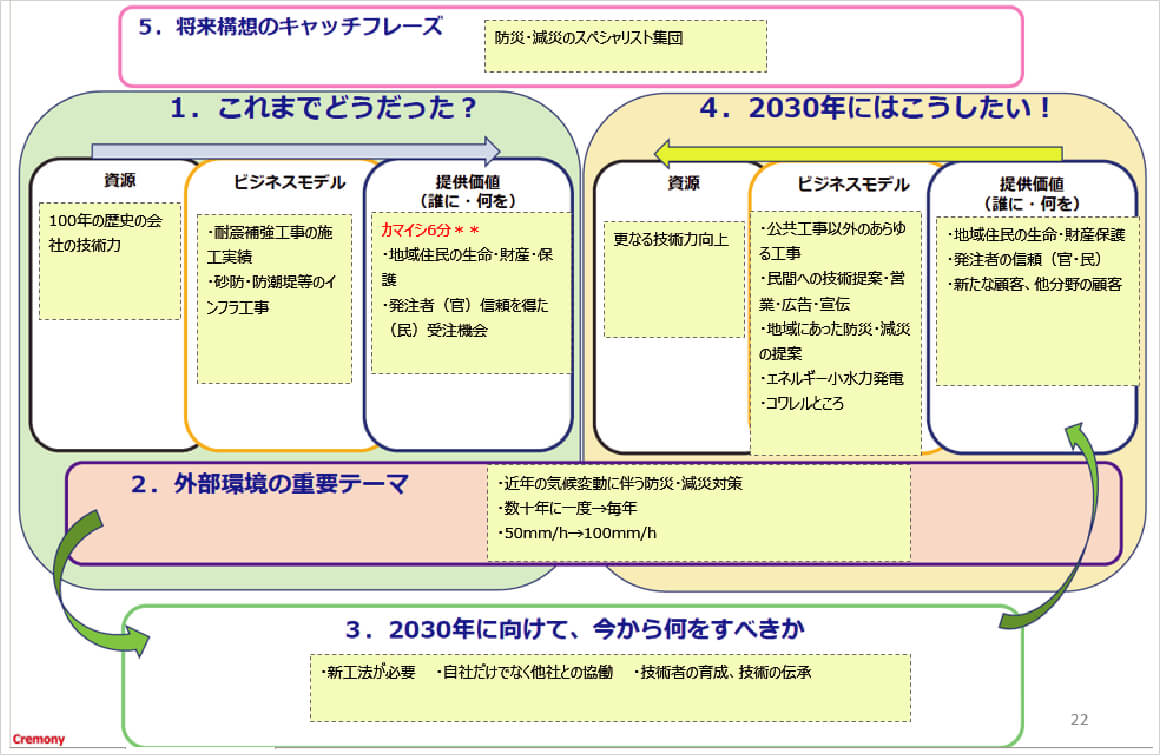The width and height of the screenshot is (1160, 756).
Task: Click the 'ビジネスモデル' header under section 1
Action: point(289,182)
